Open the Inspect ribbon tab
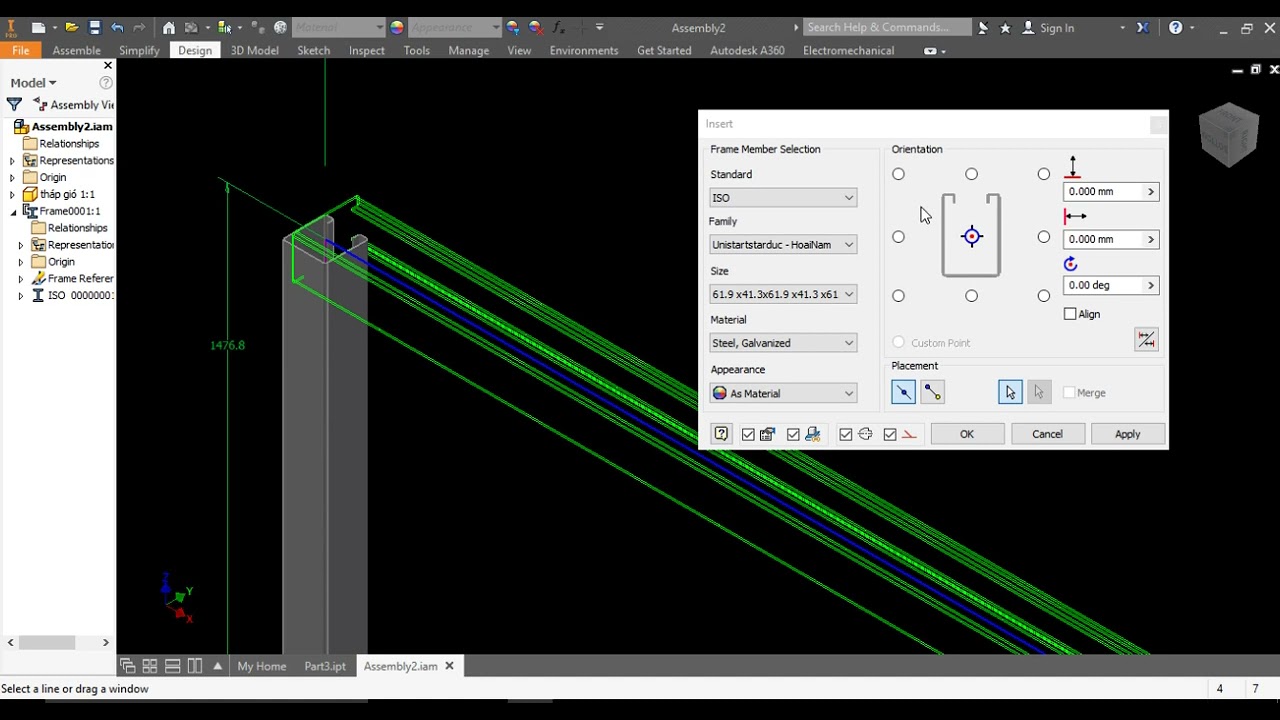Image resolution: width=1280 pixels, height=720 pixels. (366, 50)
